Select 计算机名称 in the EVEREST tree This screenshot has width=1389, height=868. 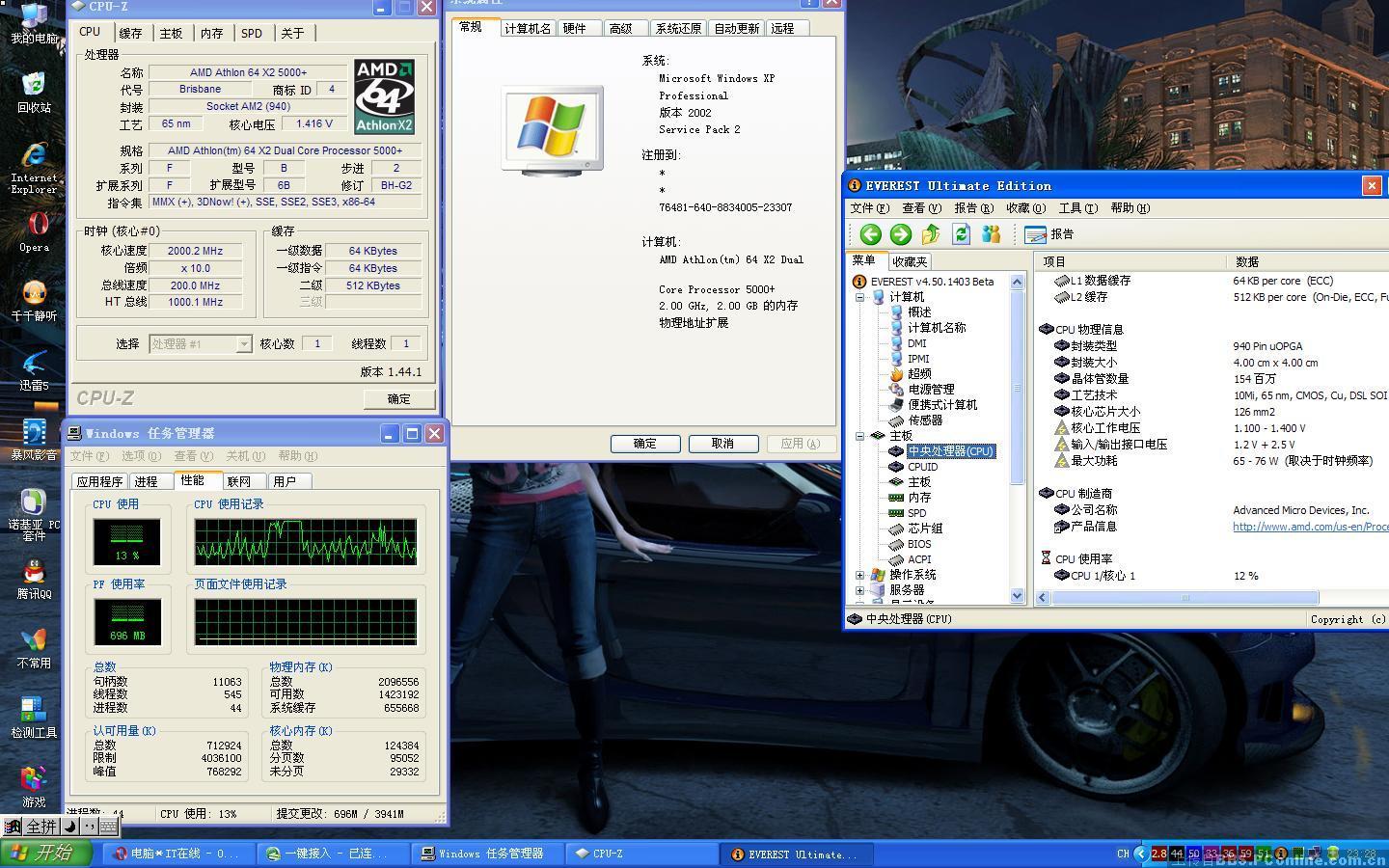pos(937,328)
